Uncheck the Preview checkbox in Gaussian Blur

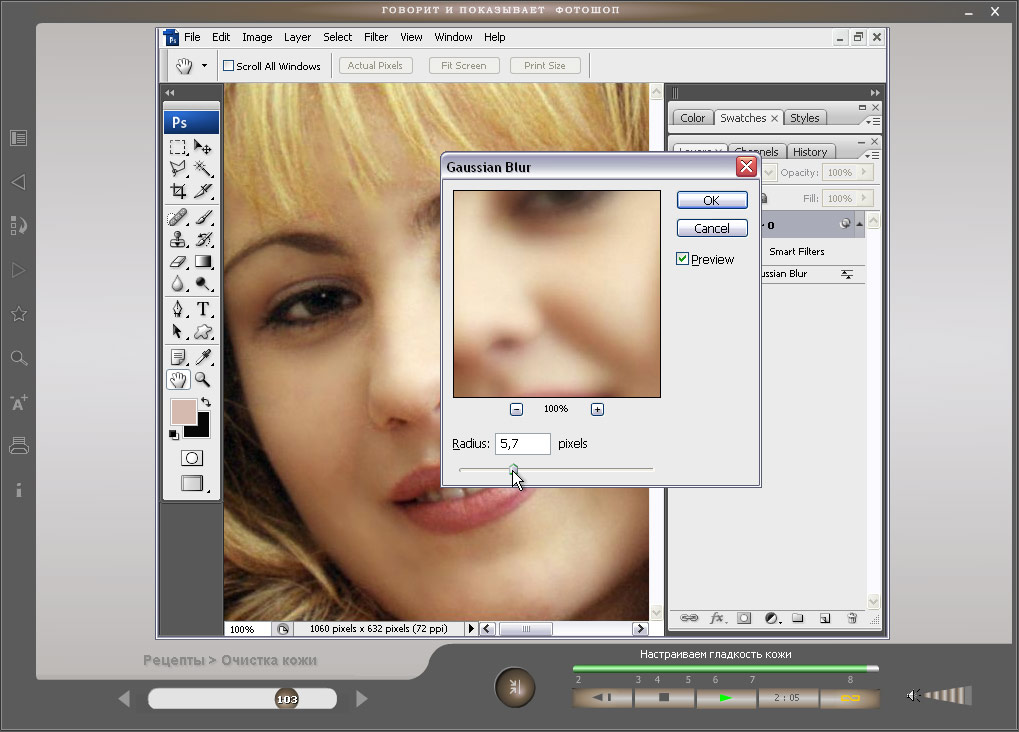pyautogui.click(x=683, y=259)
